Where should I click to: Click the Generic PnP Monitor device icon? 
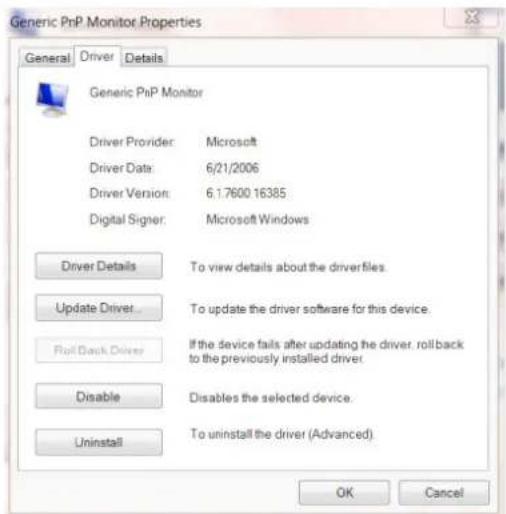[x=53, y=99]
